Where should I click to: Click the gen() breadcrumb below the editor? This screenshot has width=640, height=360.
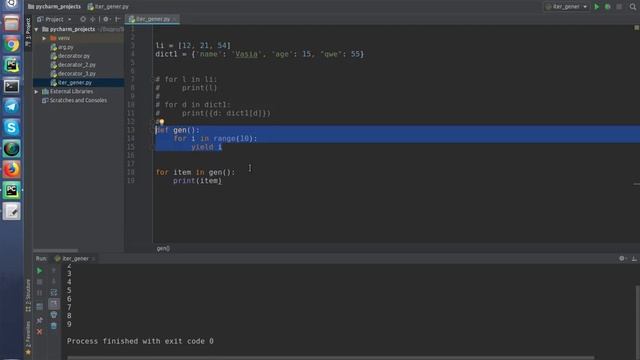(x=163, y=248)
